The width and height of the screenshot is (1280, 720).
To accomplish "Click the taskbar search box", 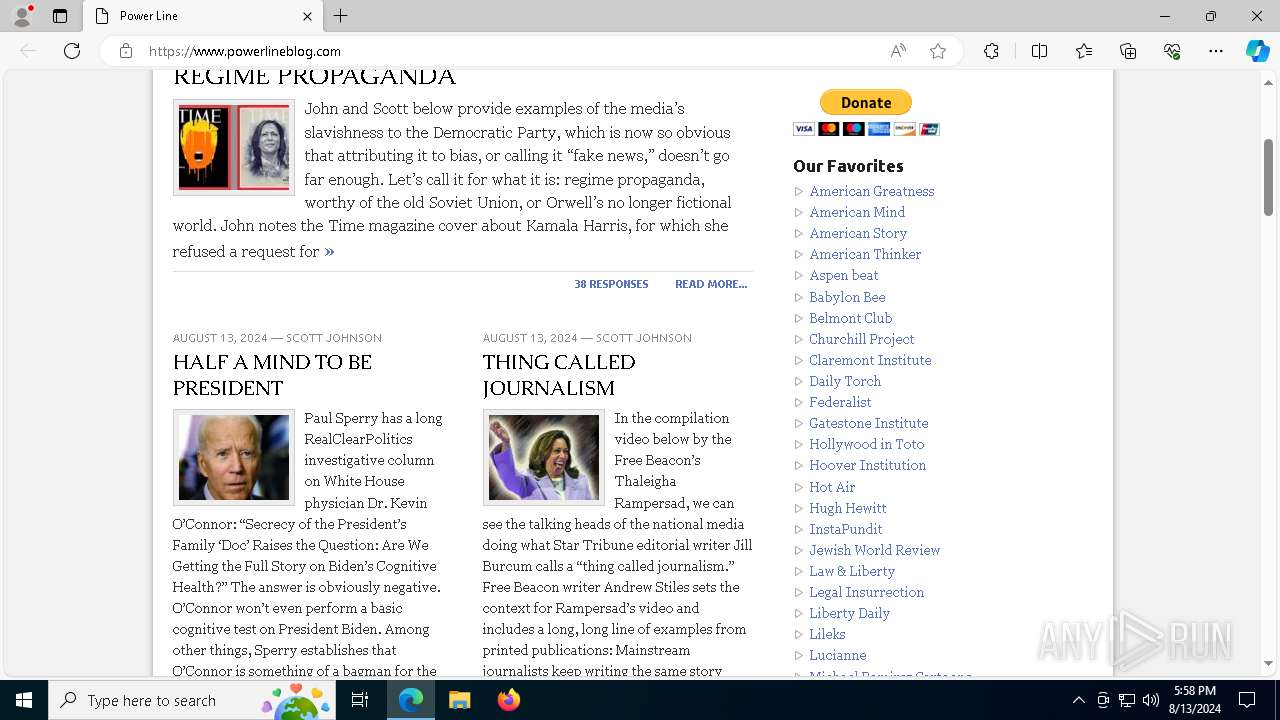I will tap(192, 700).
